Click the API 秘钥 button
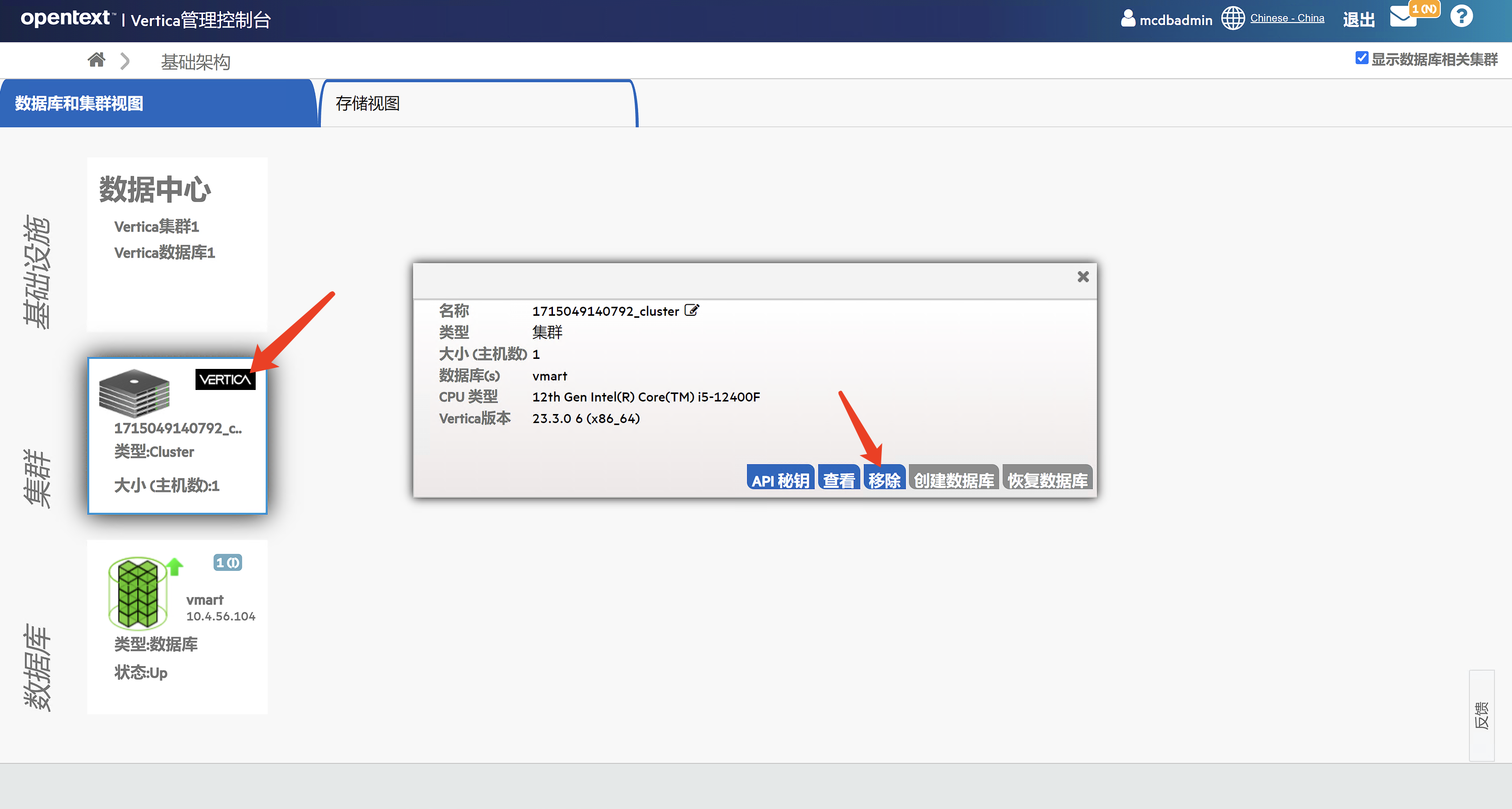 coord(780,479)
